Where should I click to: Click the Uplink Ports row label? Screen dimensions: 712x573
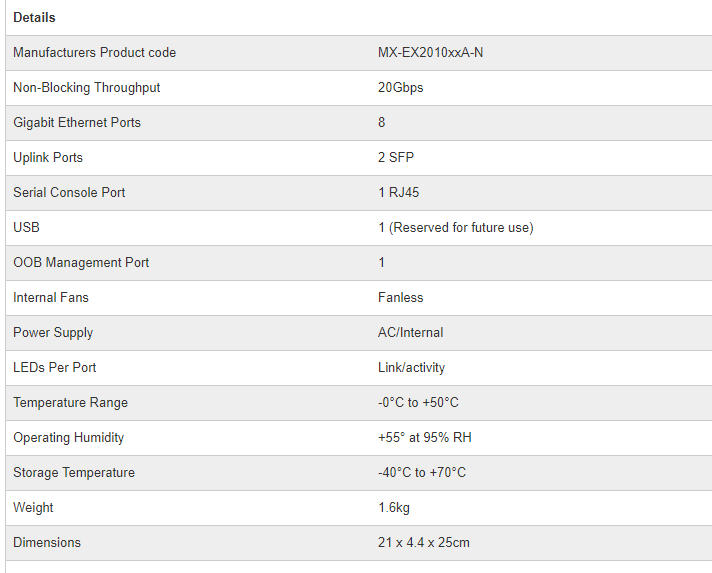[x=48, y=158]
